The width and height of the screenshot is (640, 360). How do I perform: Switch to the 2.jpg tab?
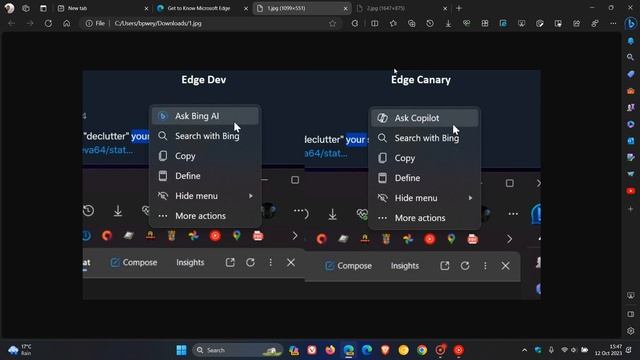click(402, 8)
